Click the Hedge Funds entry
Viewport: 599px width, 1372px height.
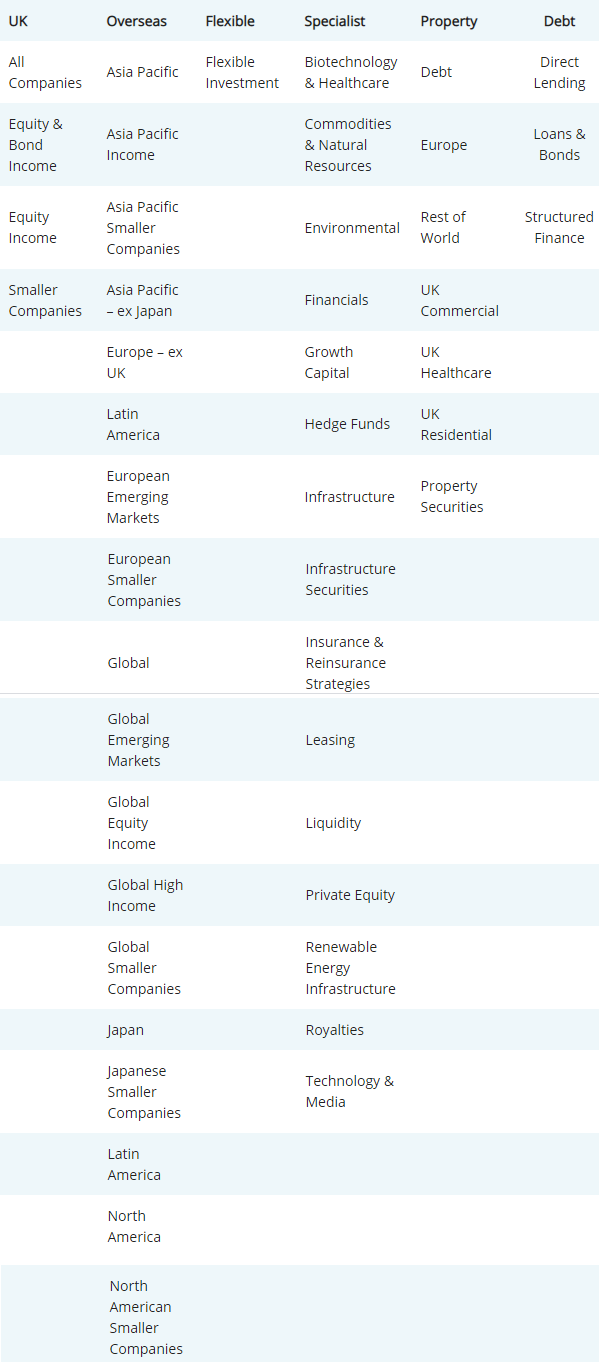click(x=347, y=424)
